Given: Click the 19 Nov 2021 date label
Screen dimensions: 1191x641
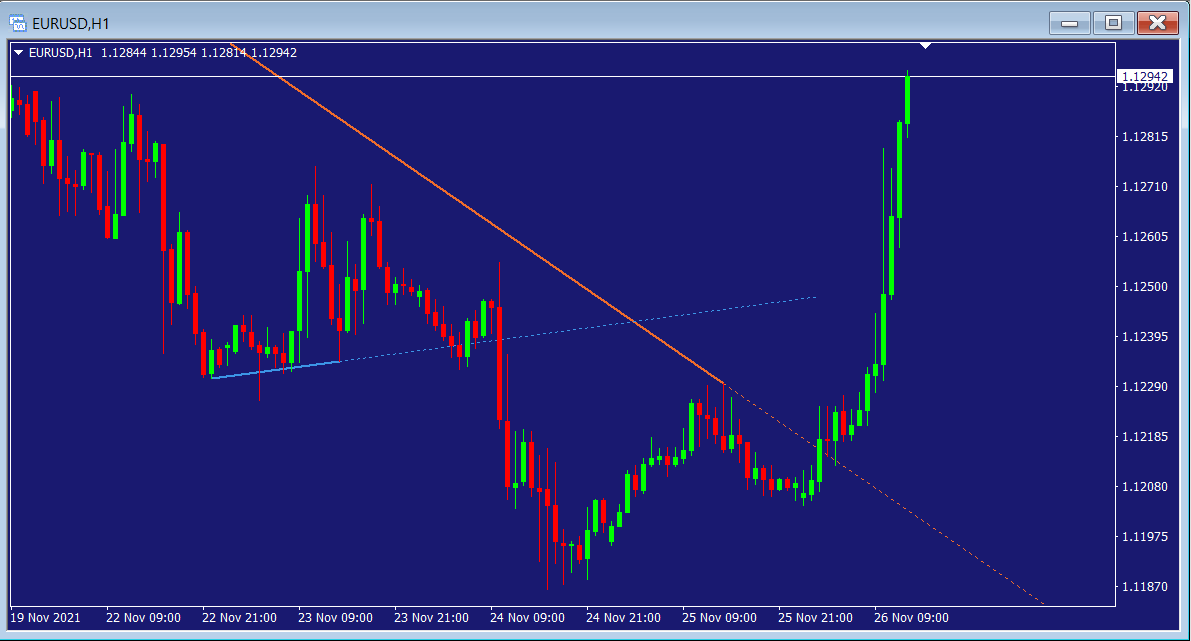Looking at the screenshot, I should pyautogui.click(x=46, y=617).
